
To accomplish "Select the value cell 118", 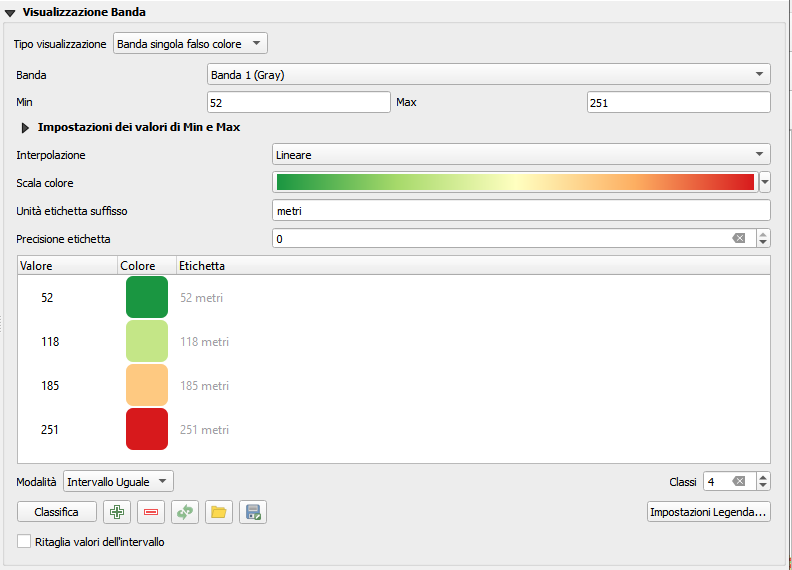I will click(x=50, y=342).
